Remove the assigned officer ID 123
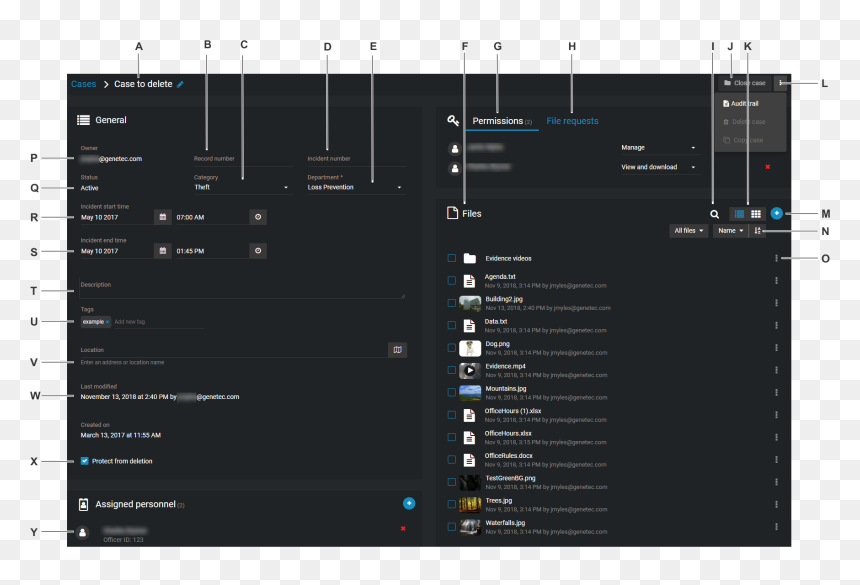 point(403,529)
